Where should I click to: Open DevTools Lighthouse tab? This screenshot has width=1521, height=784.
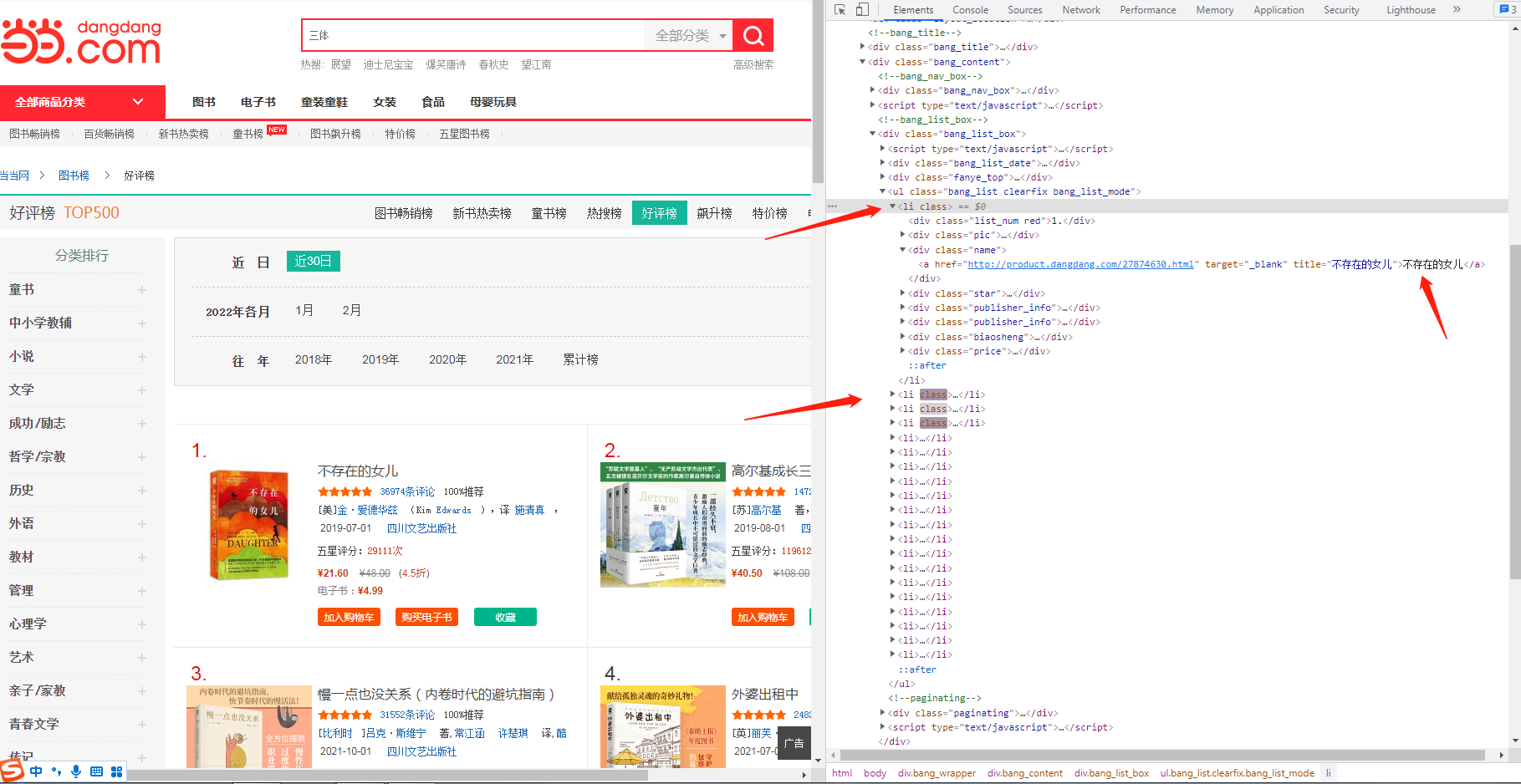point(1411,10)
